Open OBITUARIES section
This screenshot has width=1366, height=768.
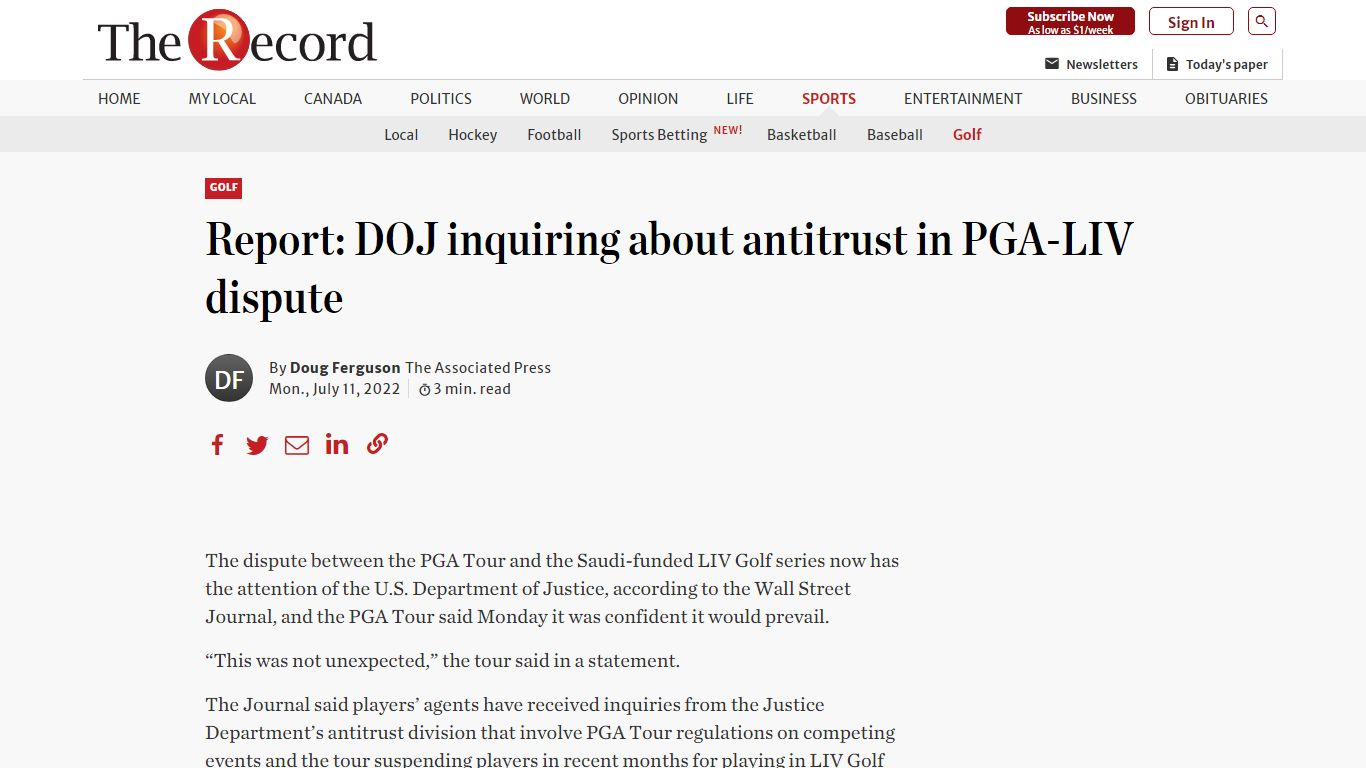pyautogui.click(x=1226, y=98)
